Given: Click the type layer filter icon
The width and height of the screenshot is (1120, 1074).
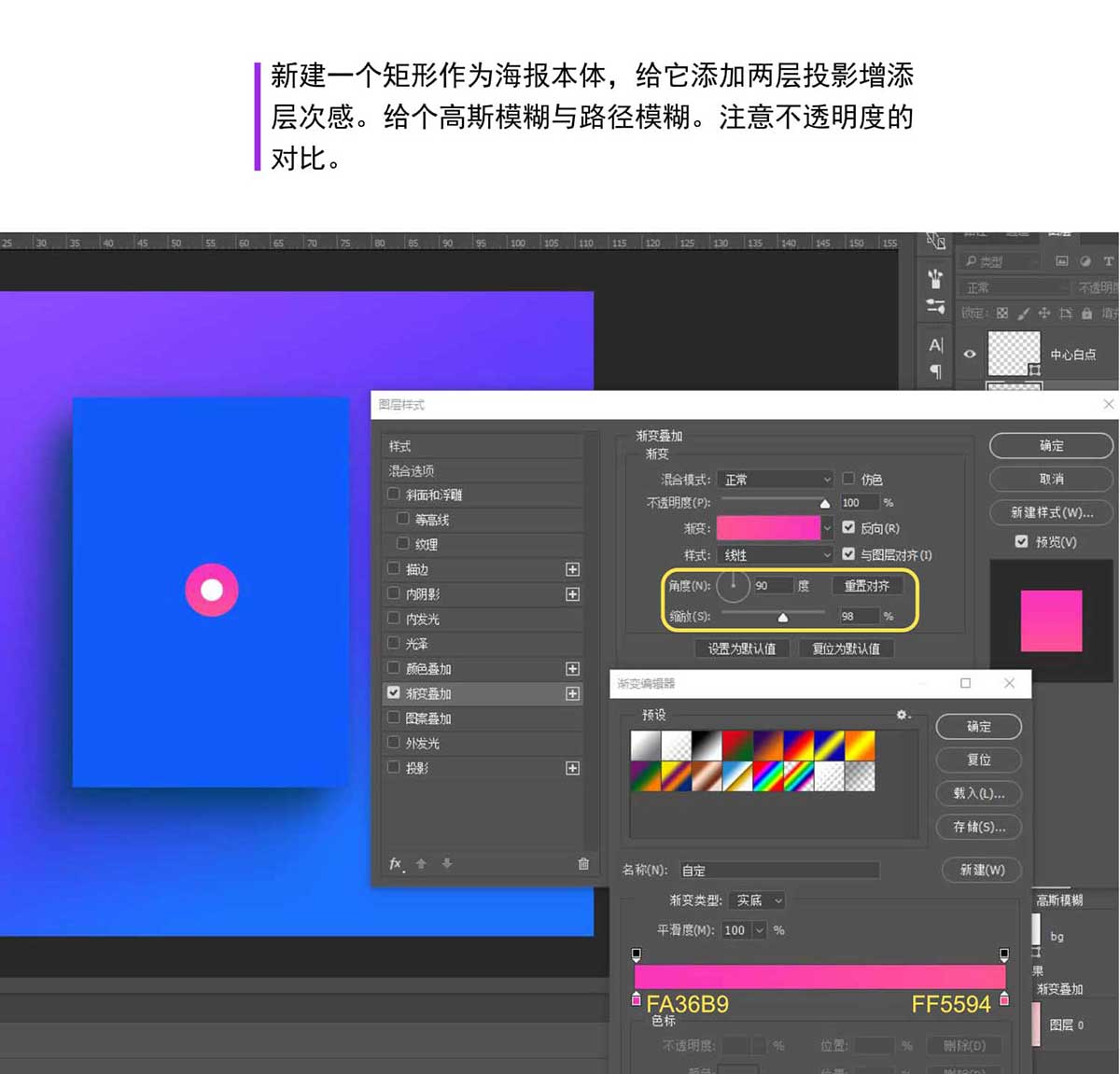Looking at the screenshot, I should pyautogui.click(x=1109, y=260).
